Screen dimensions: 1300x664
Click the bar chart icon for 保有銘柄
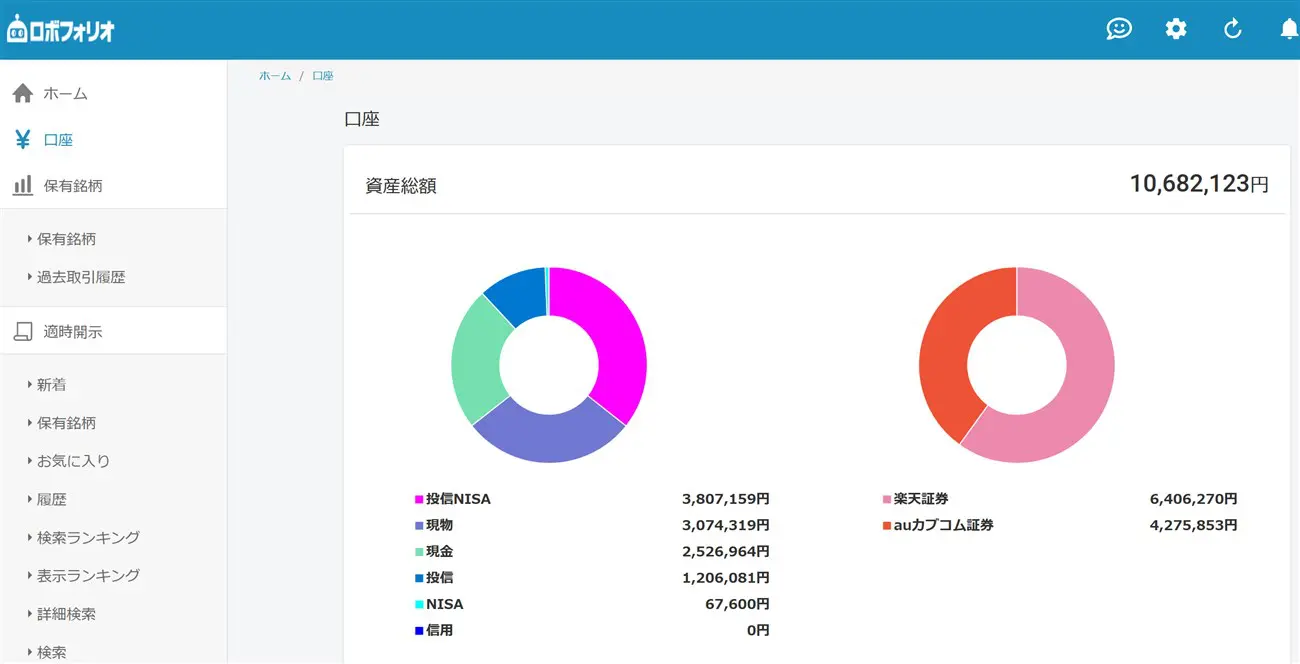coord(22,186)
